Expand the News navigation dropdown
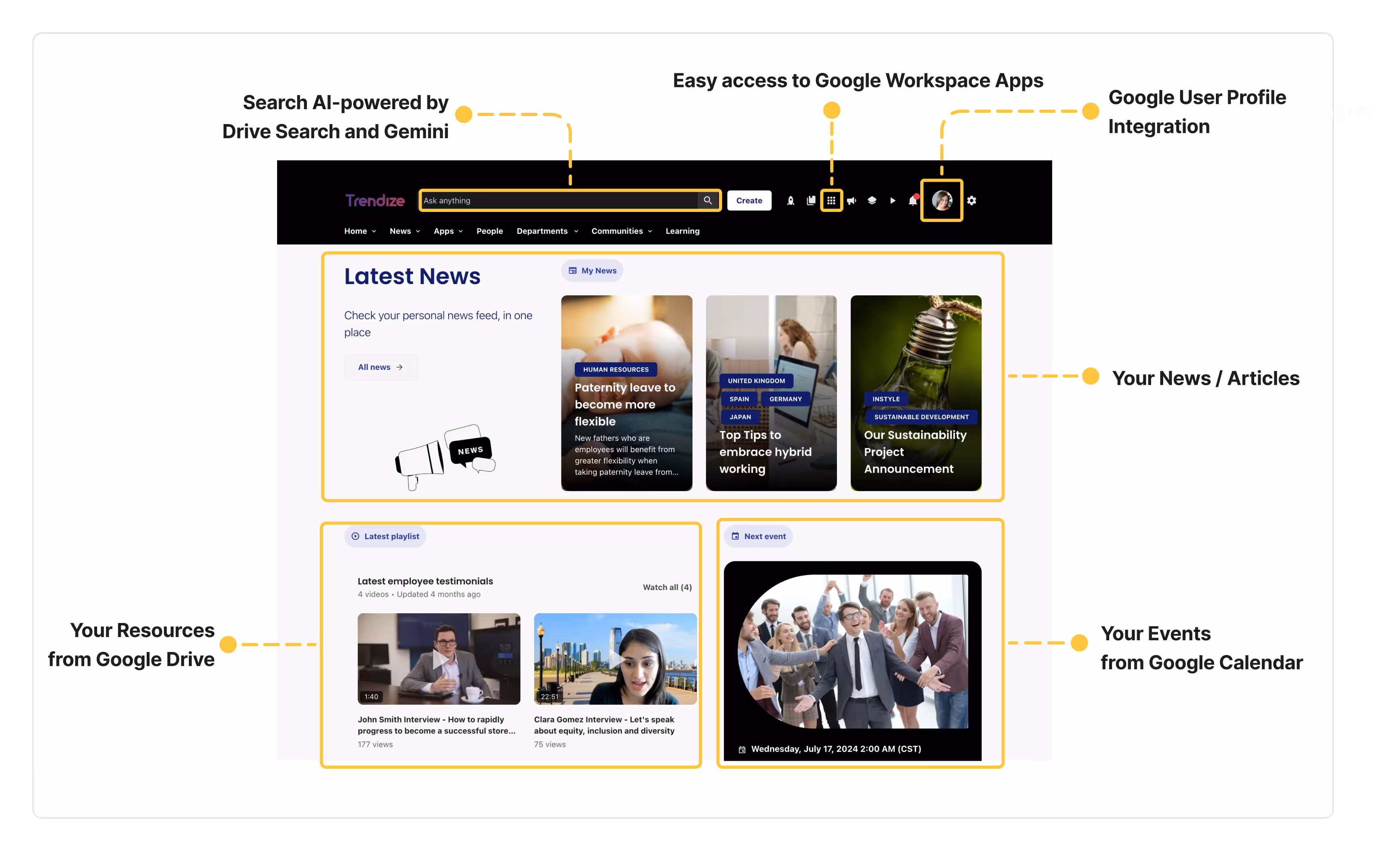1400x851 pixels. (404, 231)
